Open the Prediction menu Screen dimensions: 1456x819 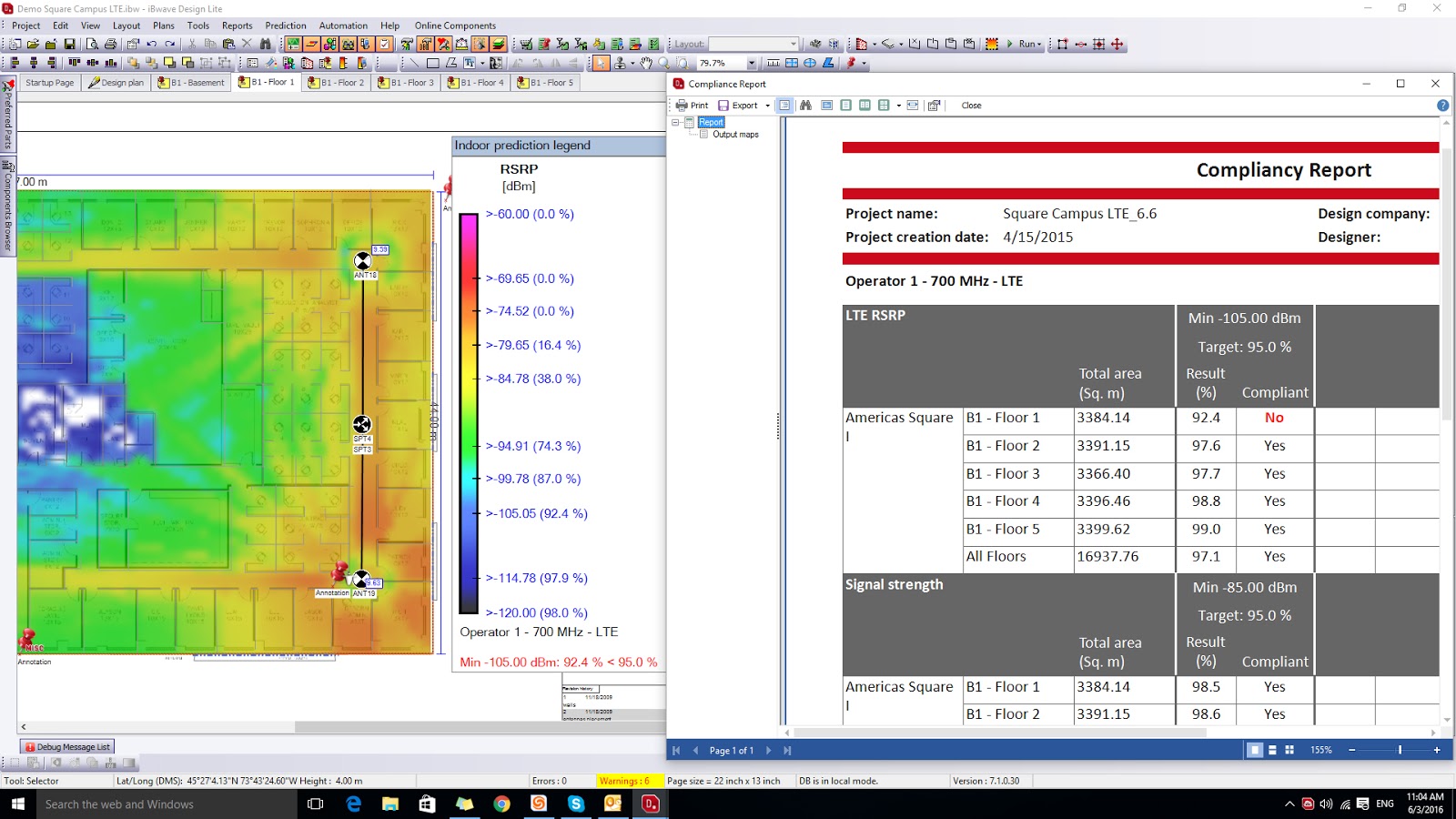point(286,25)
